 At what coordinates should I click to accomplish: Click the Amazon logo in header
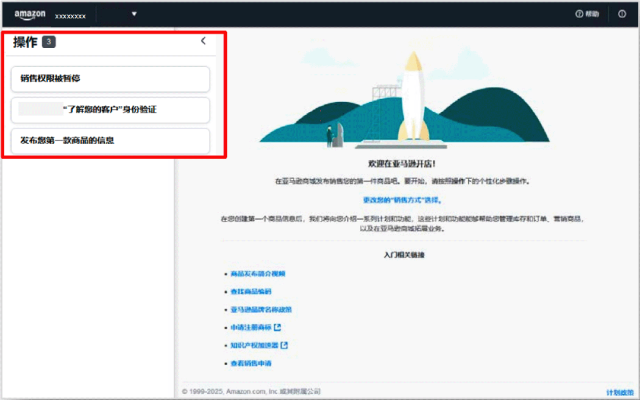tap(30, 14)
